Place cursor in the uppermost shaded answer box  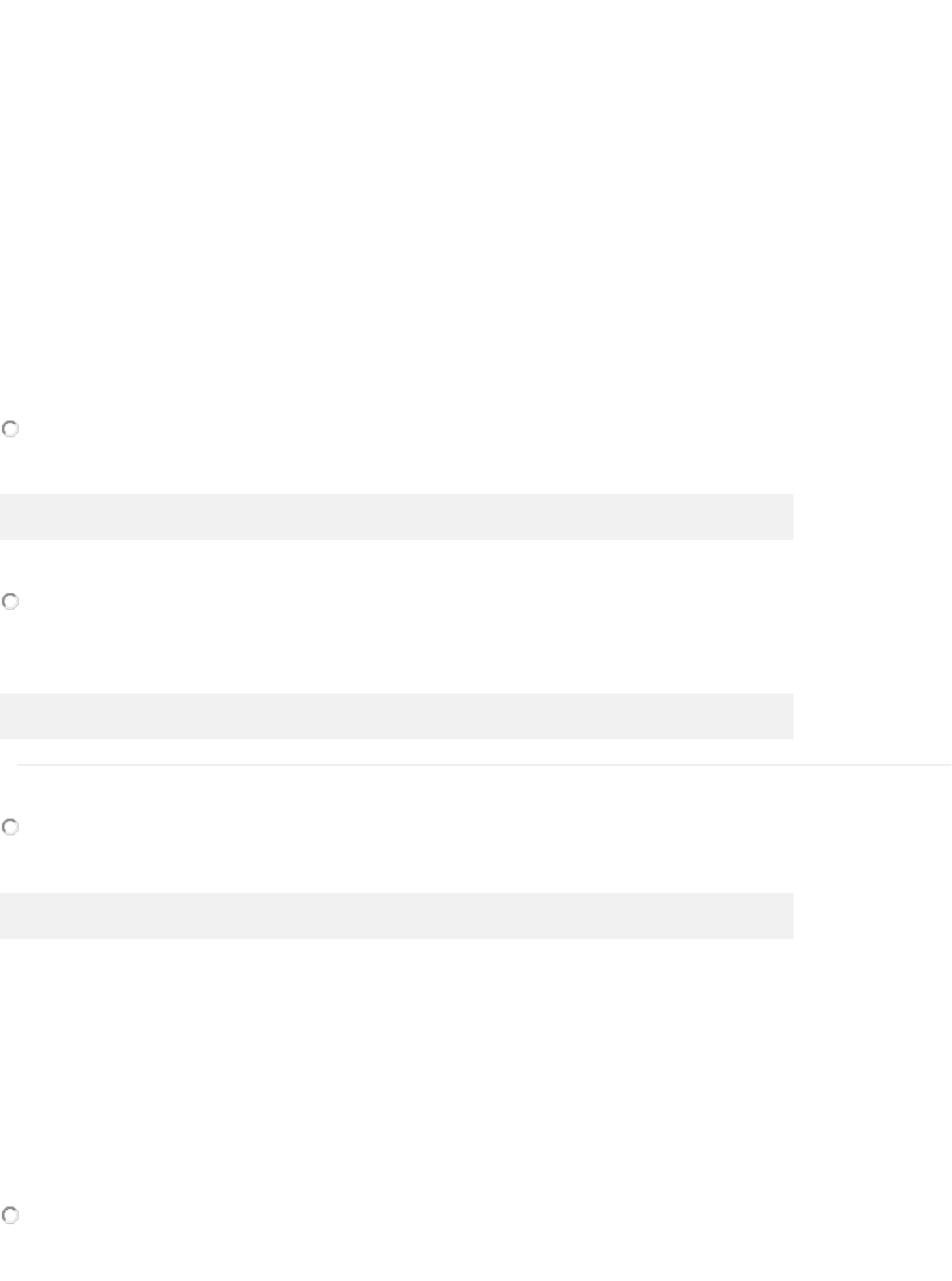coord(396,517)
